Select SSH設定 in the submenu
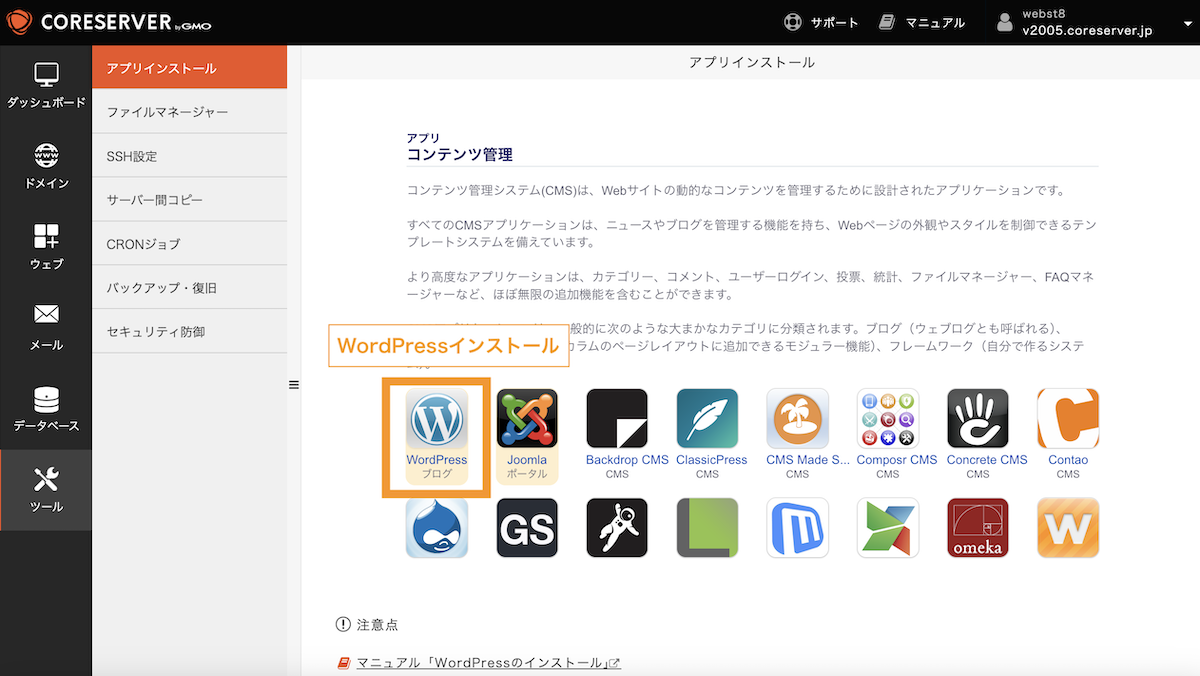Image resolution: width=1200 pixels, height=676 pixels. (x=190, y=156)
